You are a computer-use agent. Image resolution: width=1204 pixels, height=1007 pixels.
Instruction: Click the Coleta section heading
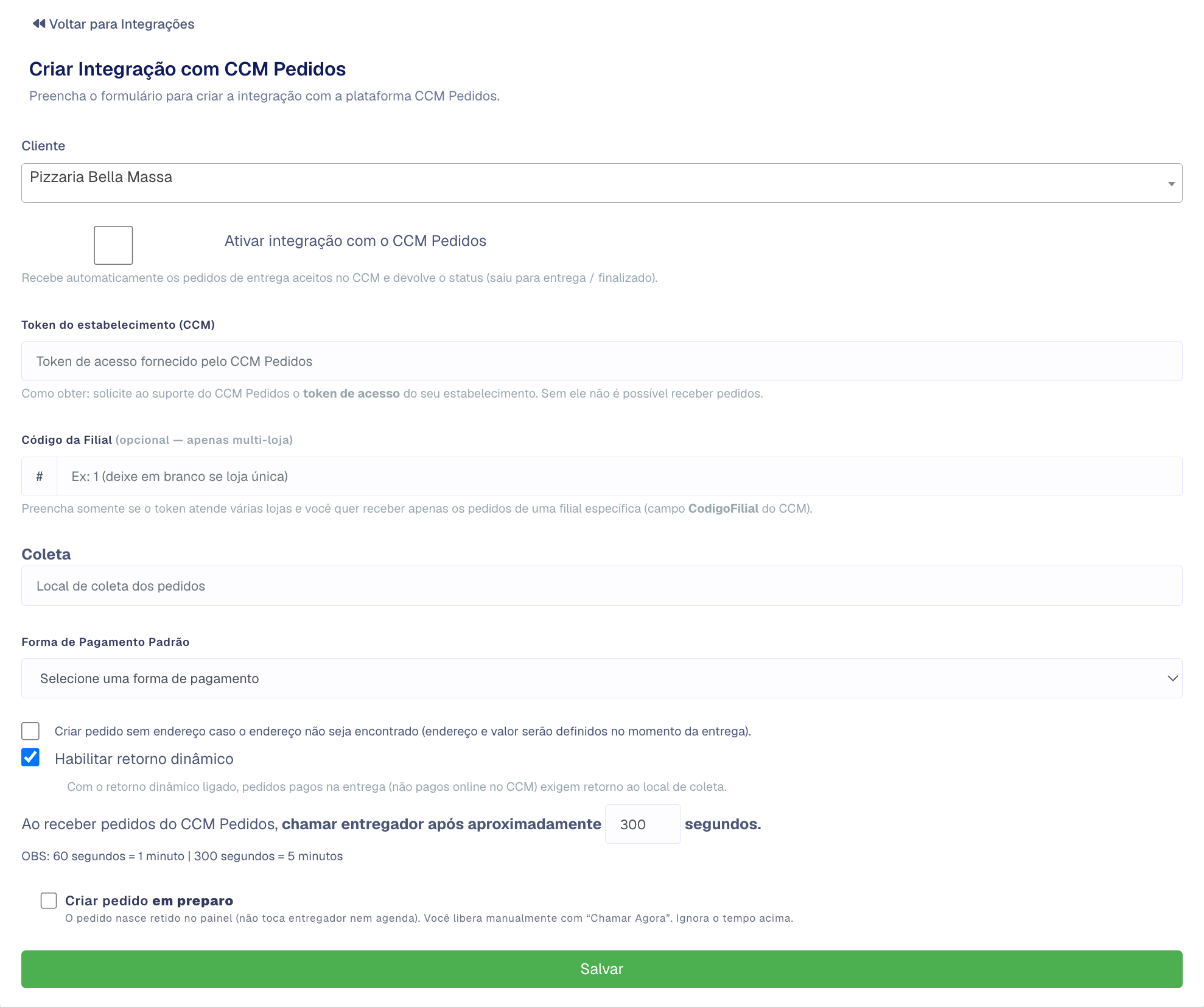(46, 554)
